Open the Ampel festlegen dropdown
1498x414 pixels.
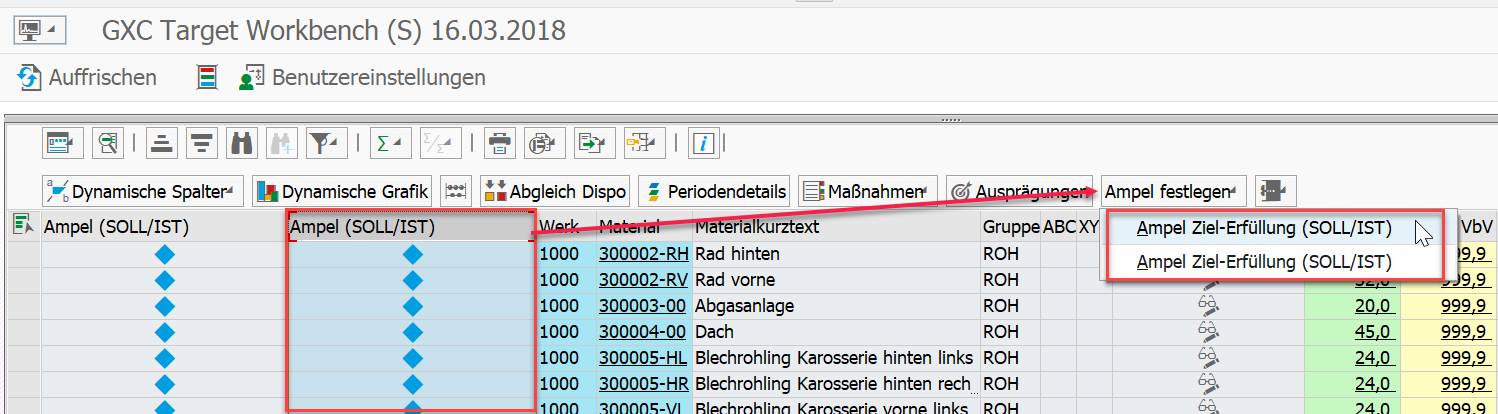(x=1173, y=190)
